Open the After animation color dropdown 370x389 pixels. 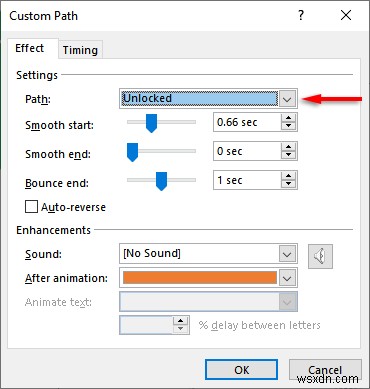287,278
